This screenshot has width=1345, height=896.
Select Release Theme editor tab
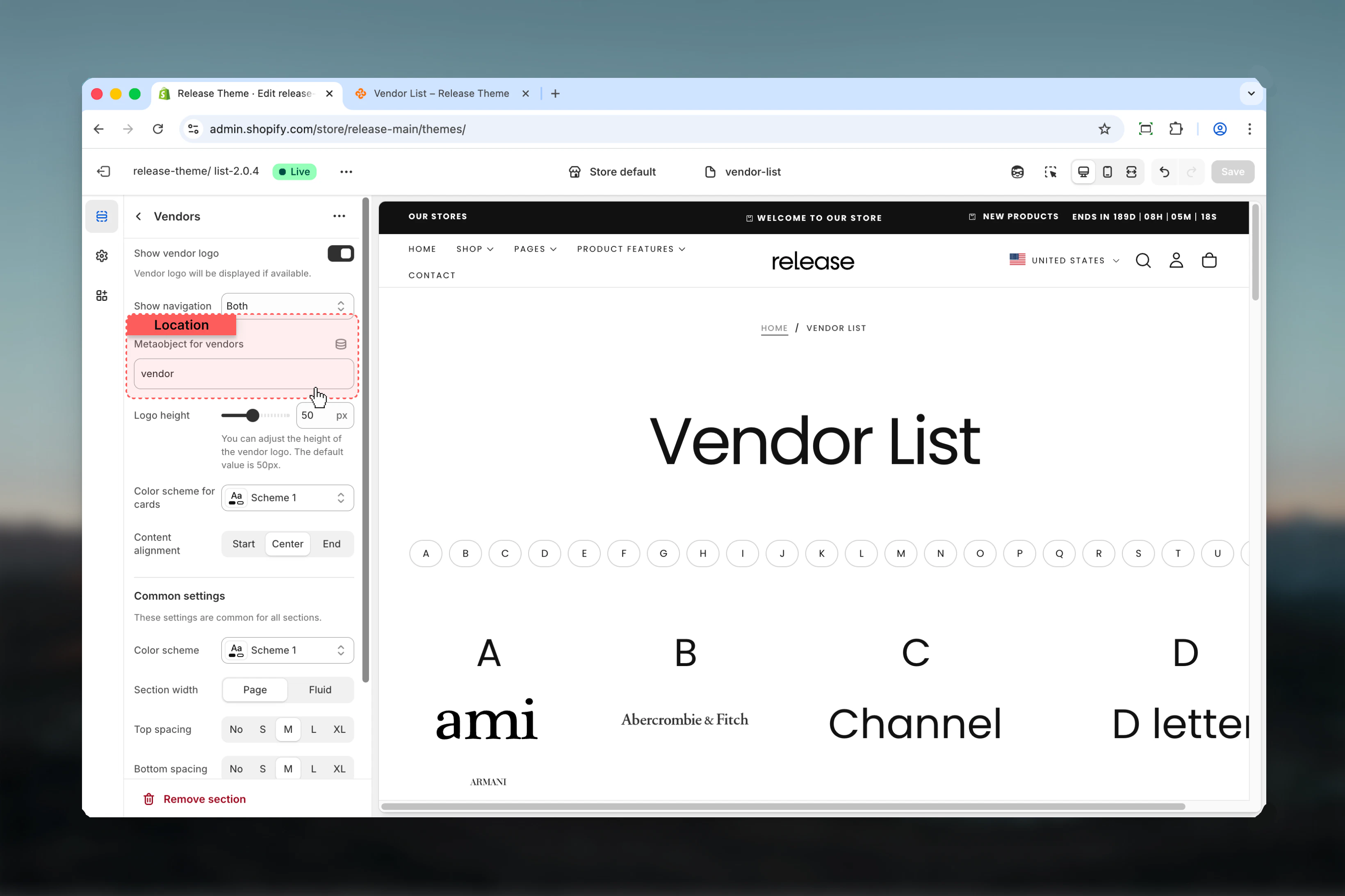(246, 94)
